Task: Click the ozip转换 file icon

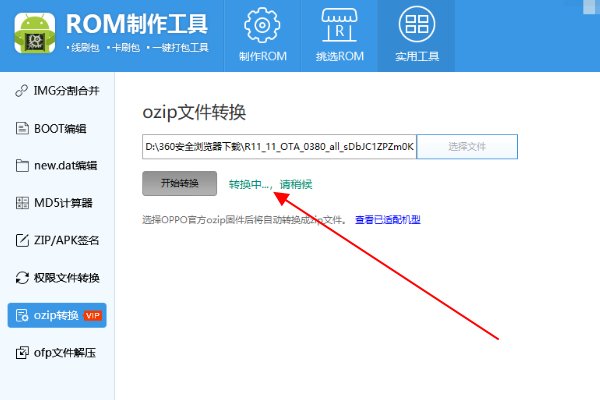Action: tap(22, 315)
